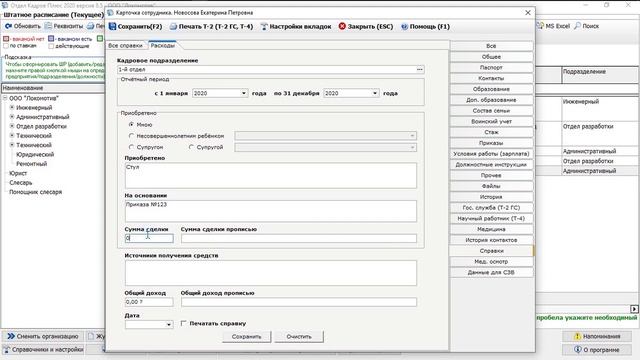Click the Источники получения средств text area
Screen dimensions: 640x360
[271, 273]
